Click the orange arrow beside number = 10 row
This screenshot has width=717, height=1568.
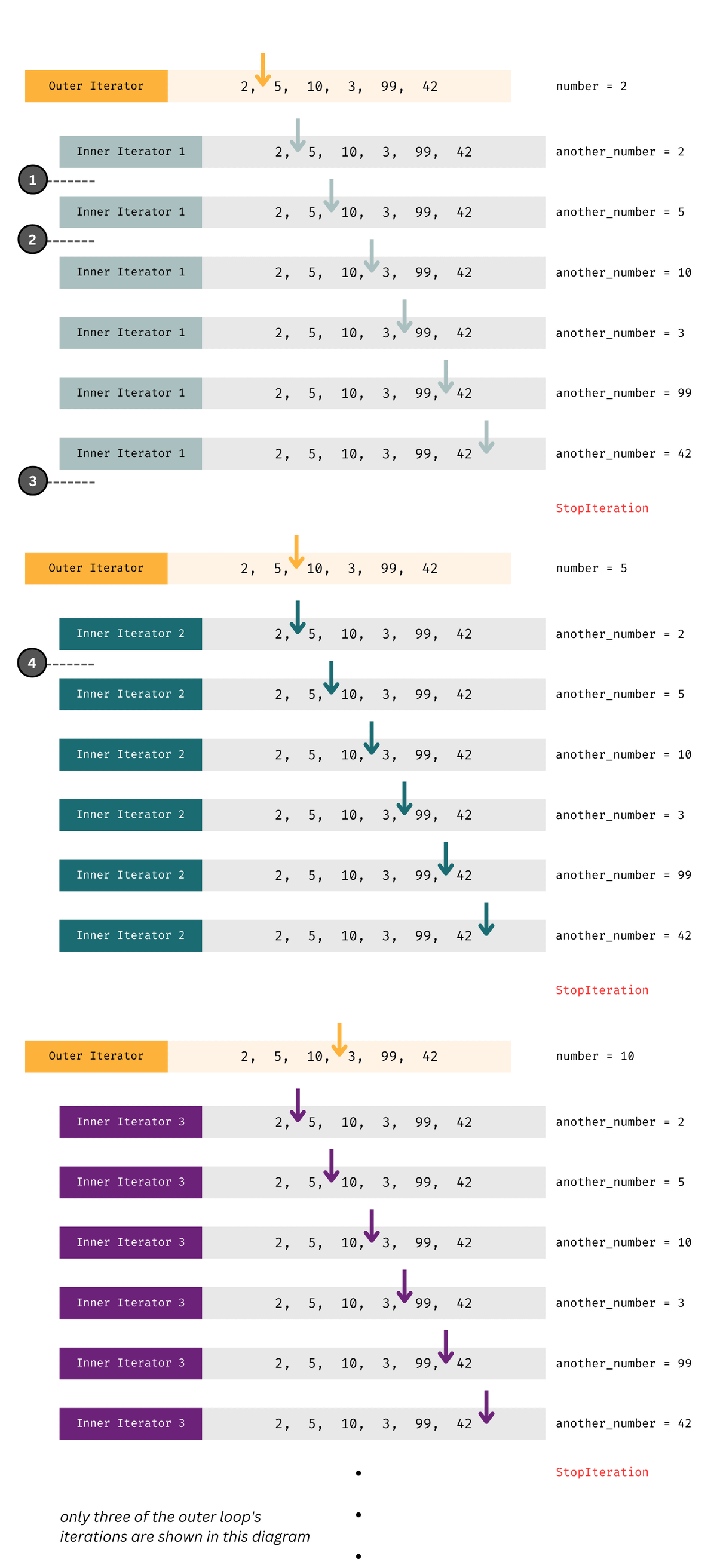[339, 1039]
